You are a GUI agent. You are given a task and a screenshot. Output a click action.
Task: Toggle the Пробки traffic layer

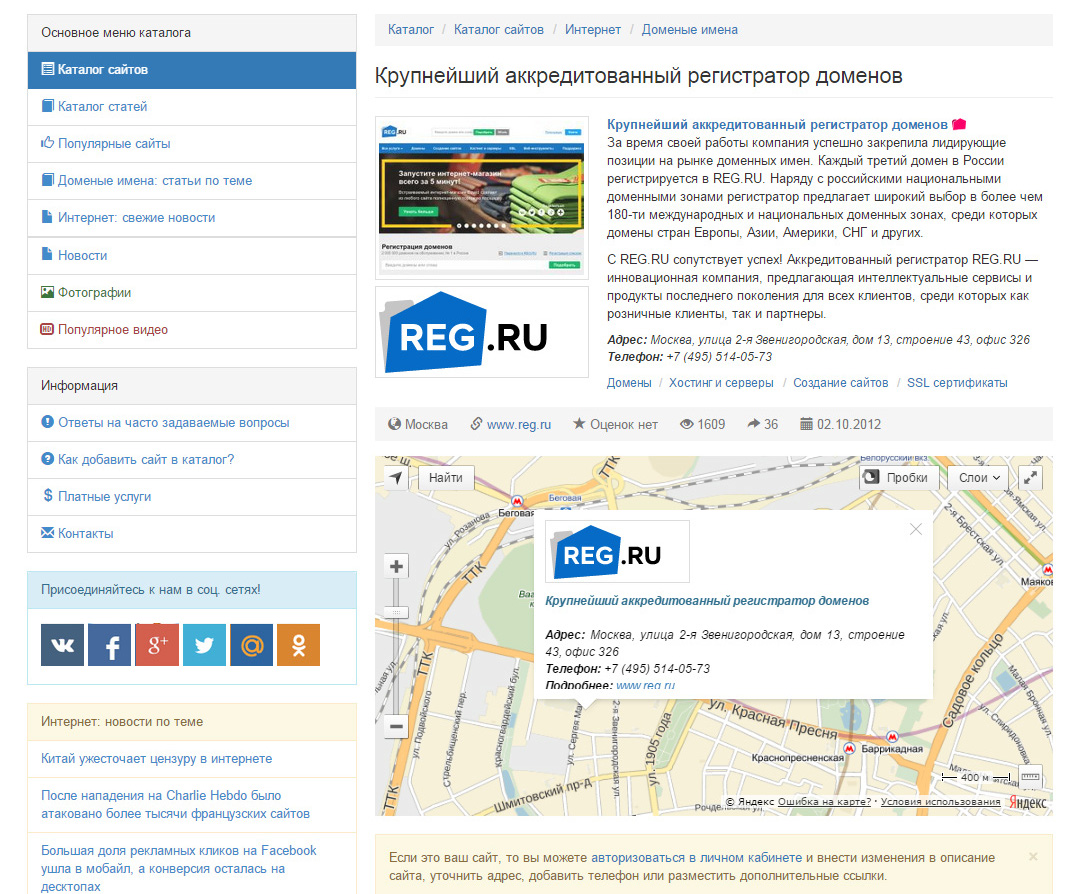pos(899,478)
